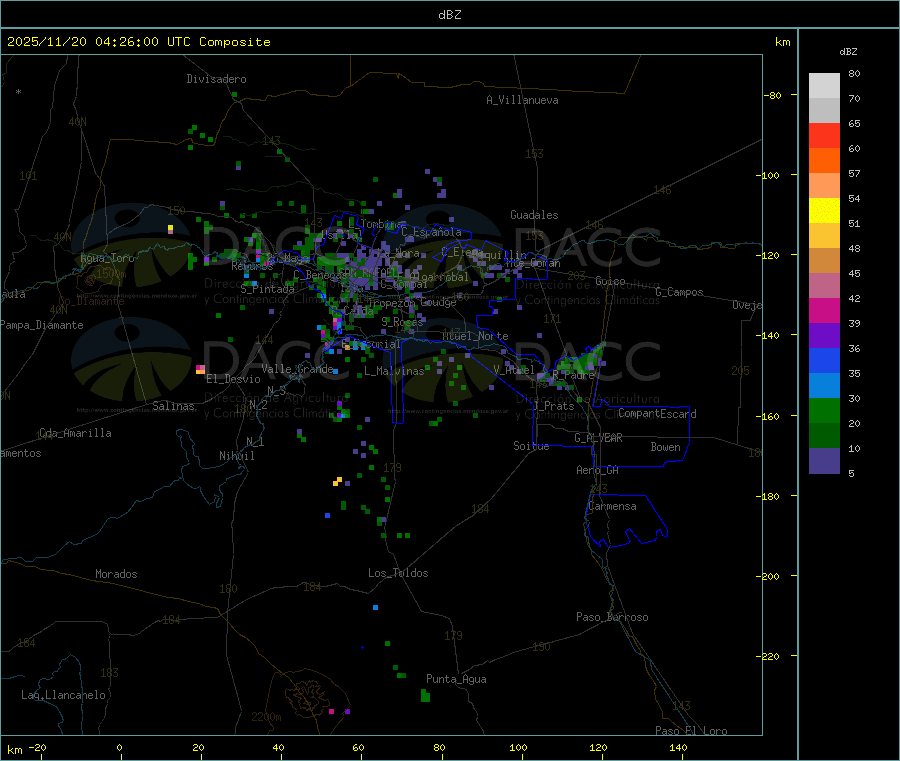900x761 pixels.
Task: Click the large green echo near Punta_Agua
Action: [425, 696]
